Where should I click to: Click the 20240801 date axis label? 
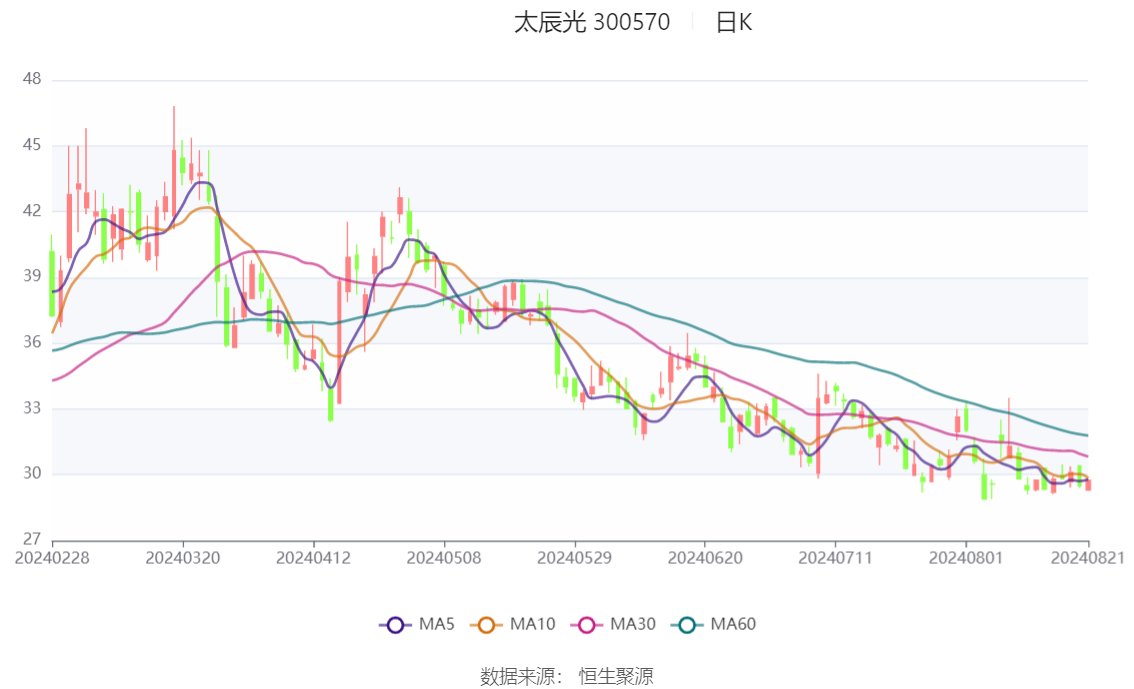tap(966, 558)
